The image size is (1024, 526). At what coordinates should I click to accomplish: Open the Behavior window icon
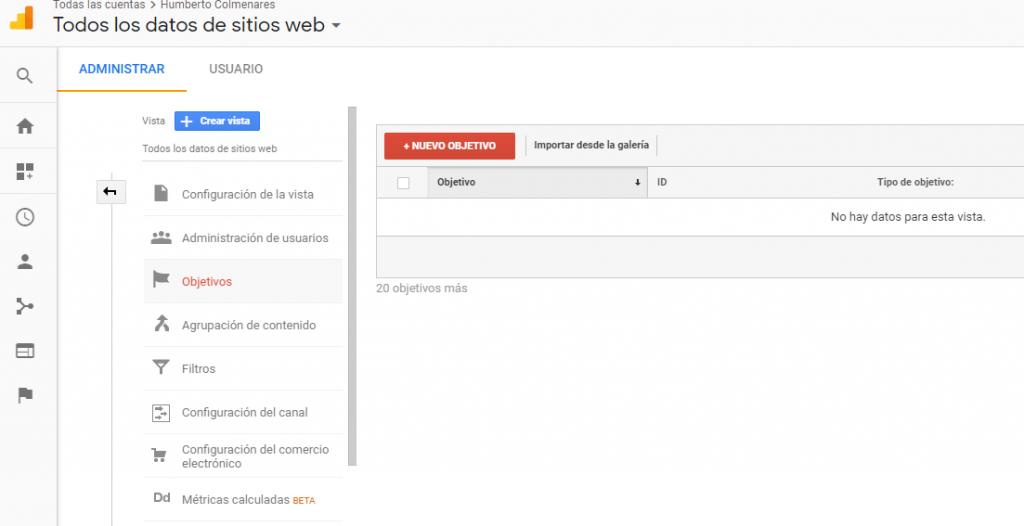click(x=25, y=351)
